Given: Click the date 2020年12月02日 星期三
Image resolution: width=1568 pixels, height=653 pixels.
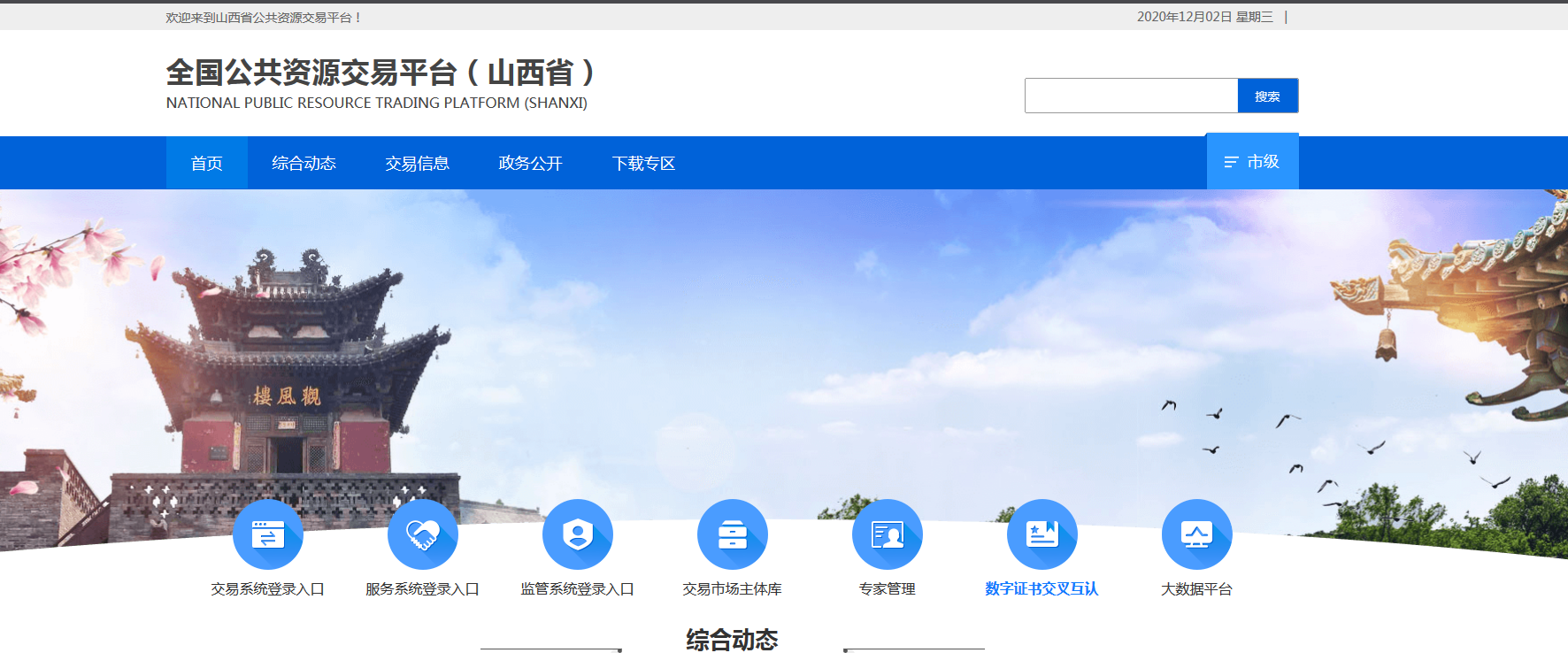Looking at the screenshot, I should pos(1205,17).
